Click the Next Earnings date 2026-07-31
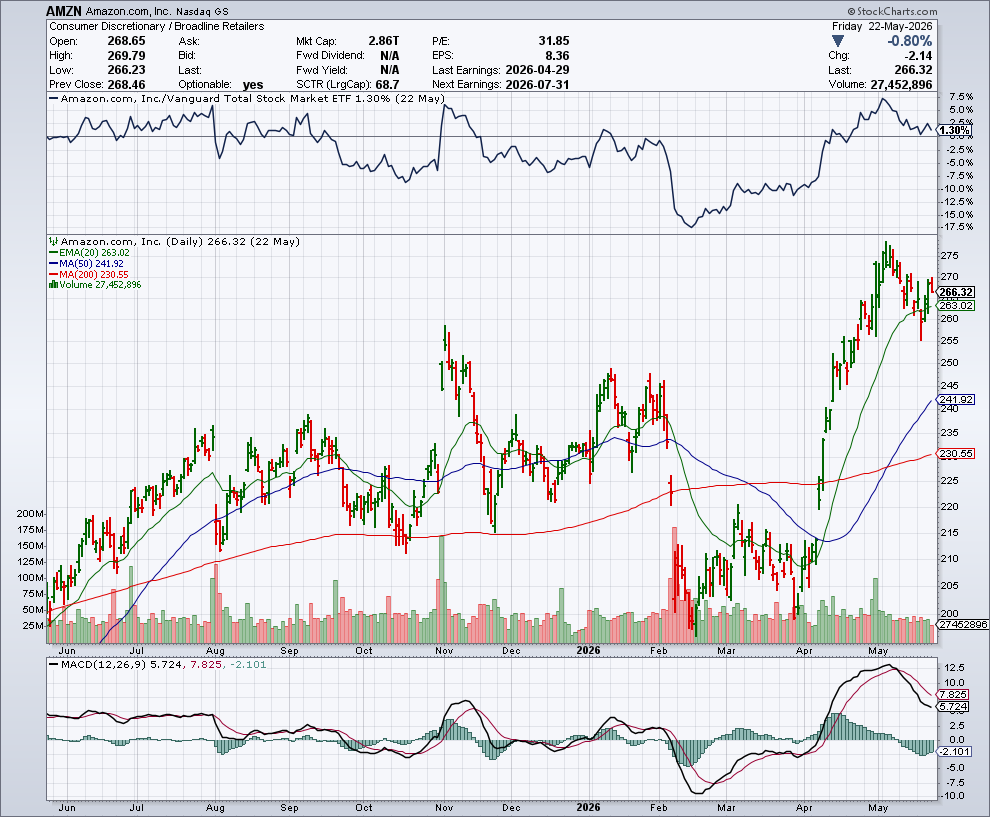Viewport: 990px width, 817px height. [537, 85]
